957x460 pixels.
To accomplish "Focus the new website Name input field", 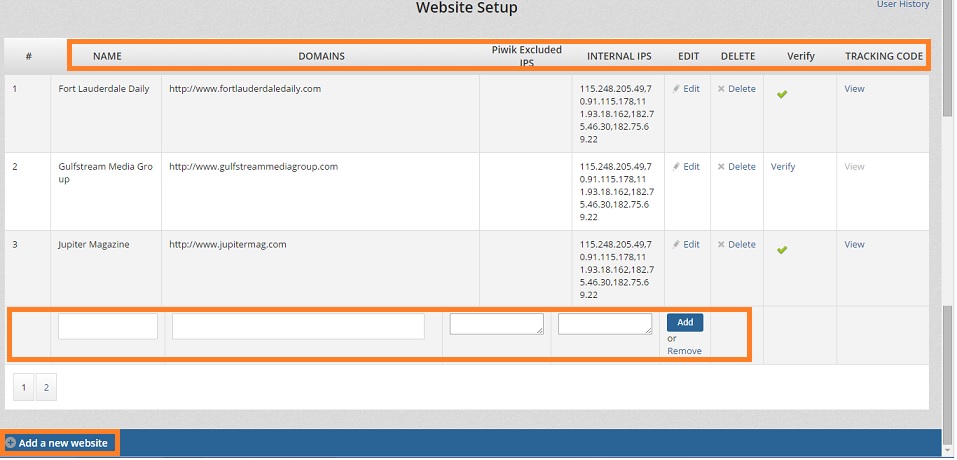I will (108, 326).
